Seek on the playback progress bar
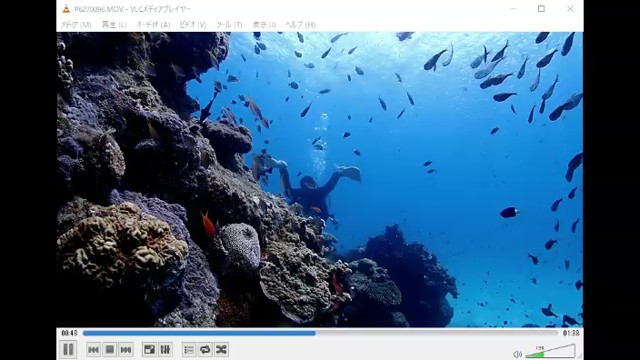The image size is (640, 360). [x=320, y=333]
